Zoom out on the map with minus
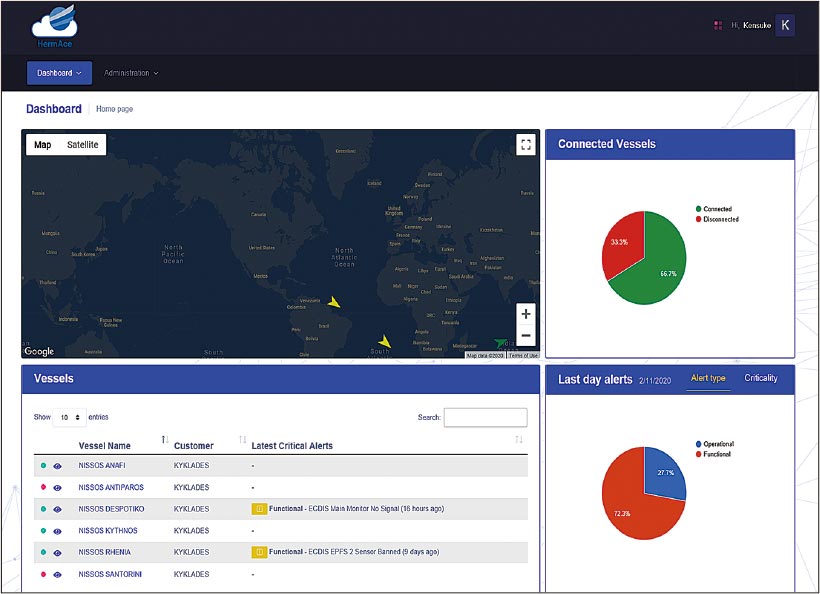 click(x=526, y=336)
